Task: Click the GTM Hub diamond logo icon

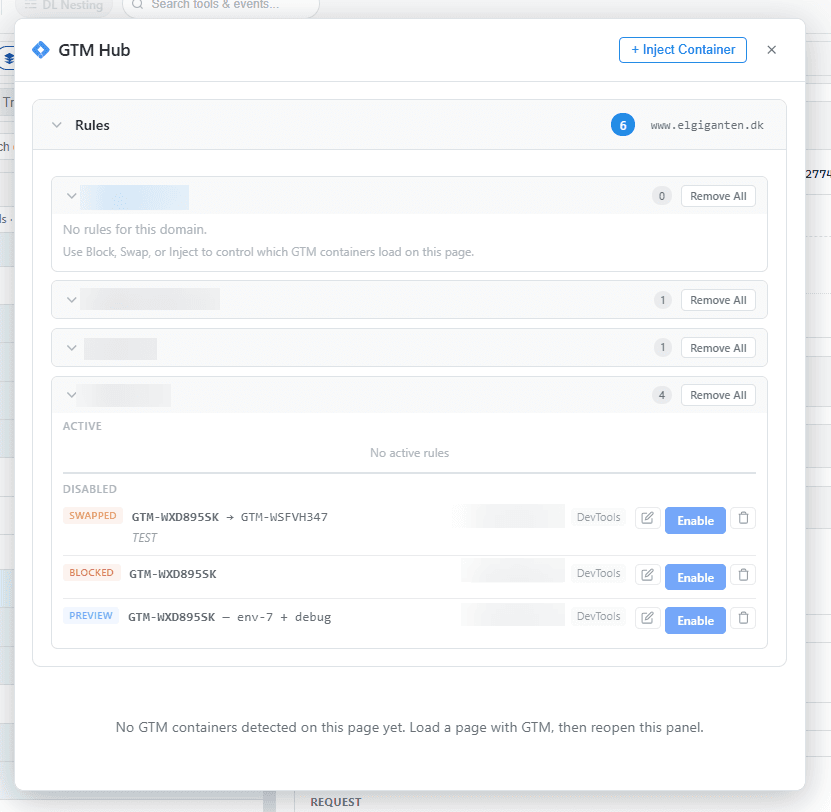Action: click(x=41, y=50)
